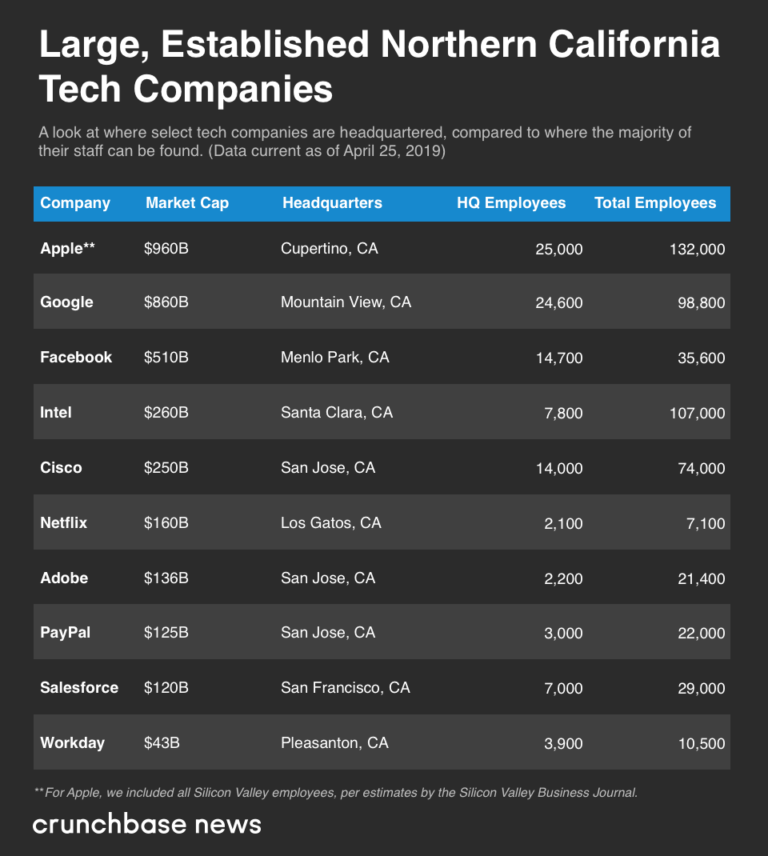Select the Workday company name
Viewport: 768px width, 856px height.
point(73,743)
